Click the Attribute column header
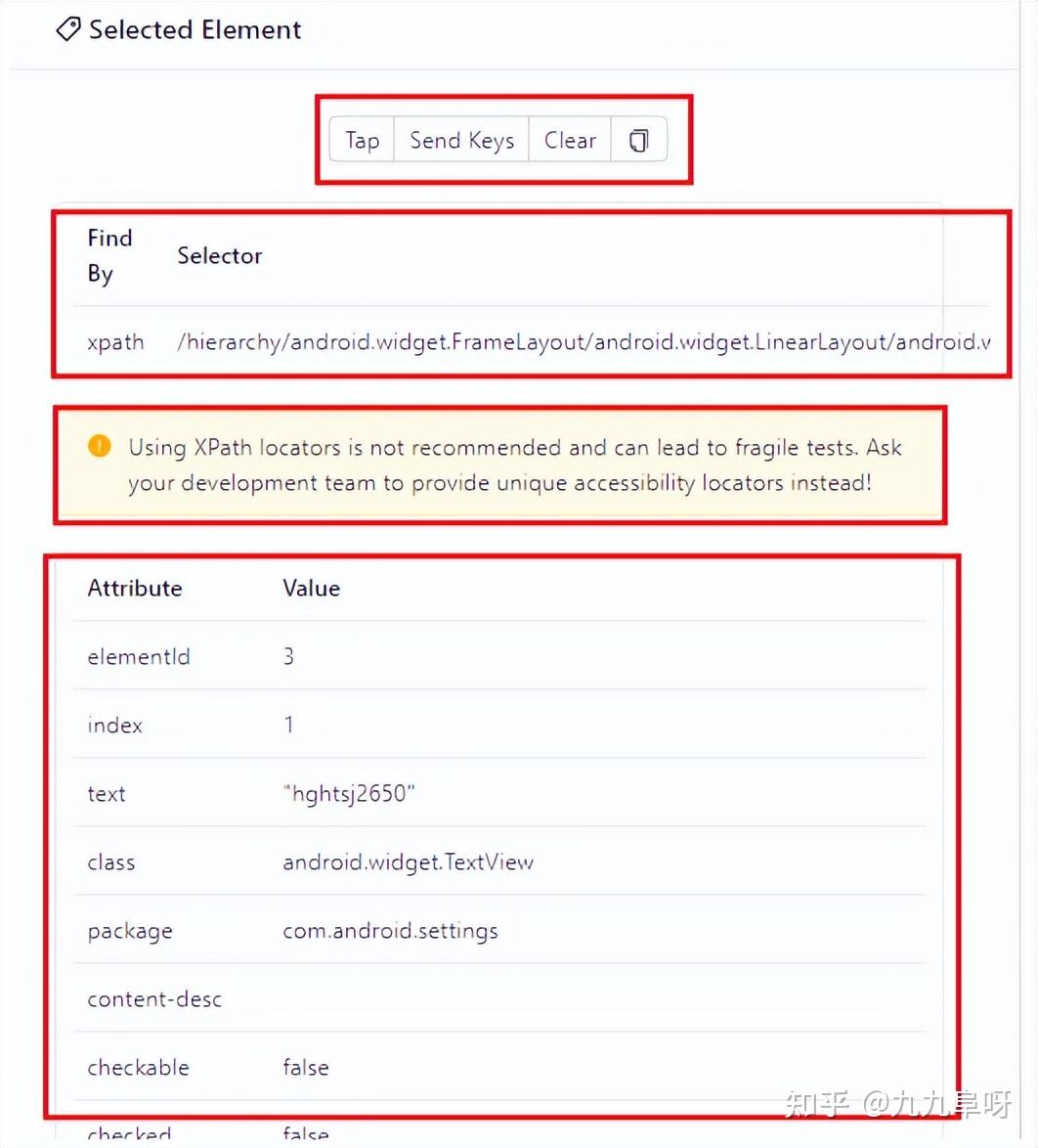This screenshot has height=1148, width=1038. pos(135,588)
